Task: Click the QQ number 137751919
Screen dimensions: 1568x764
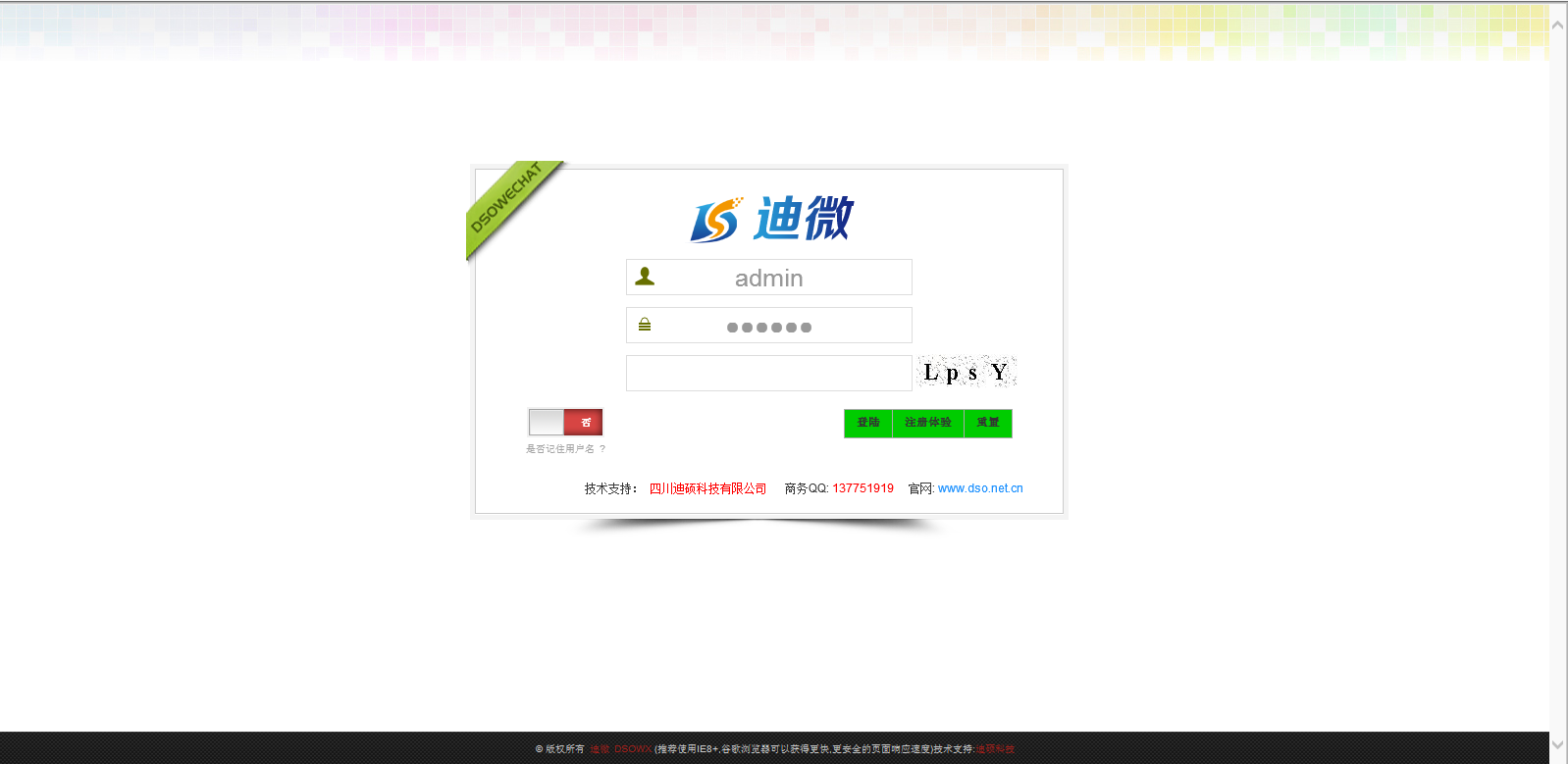Action: point(863,488)
